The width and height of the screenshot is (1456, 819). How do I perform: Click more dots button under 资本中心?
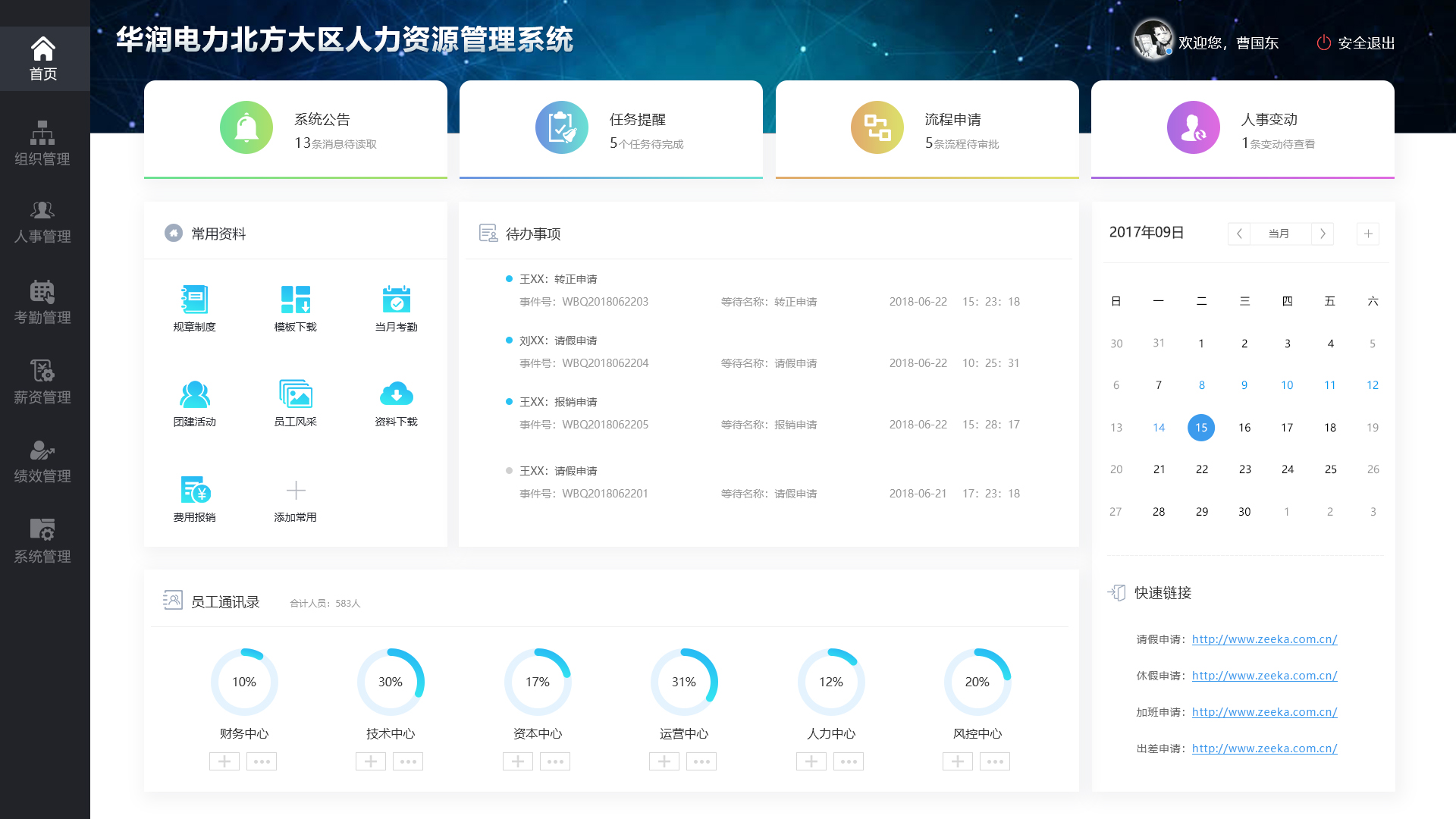555,761
